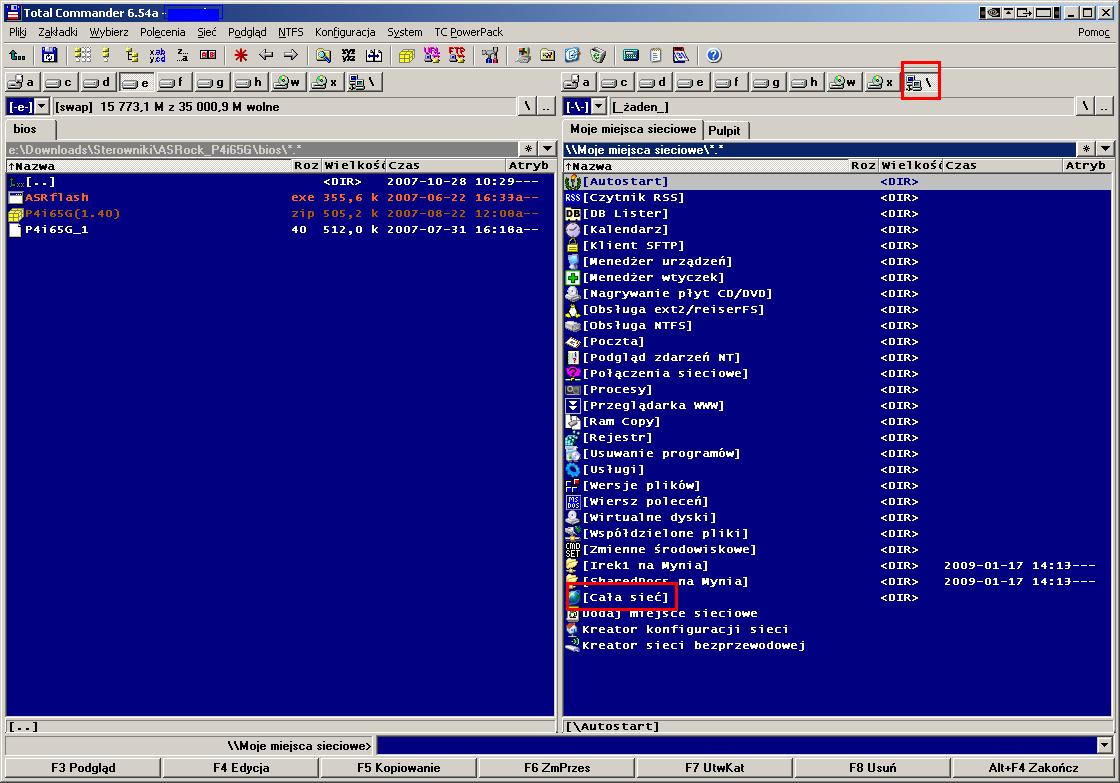Open the FTP connection toolbar icon
1120x783 pixels.
[456, 55]
